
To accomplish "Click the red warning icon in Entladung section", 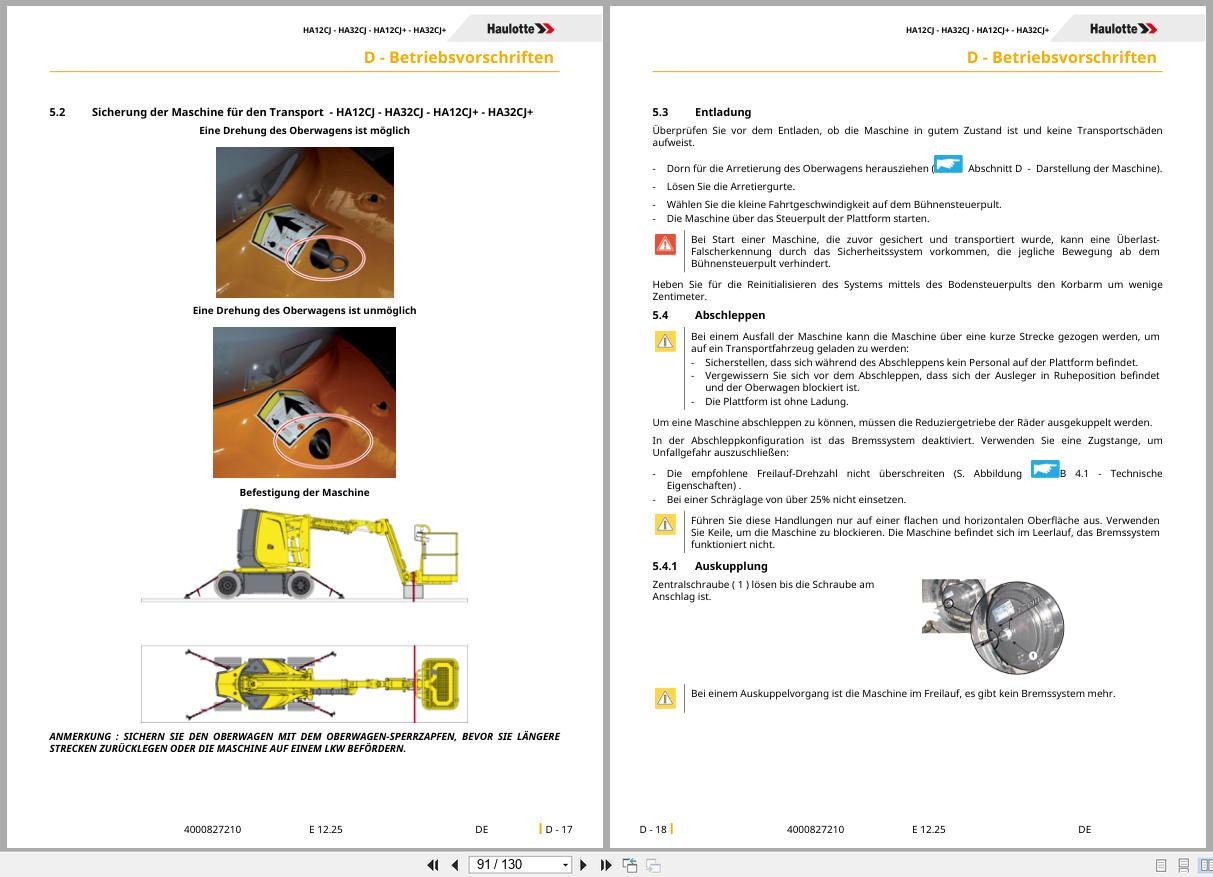I will (665, 243).
